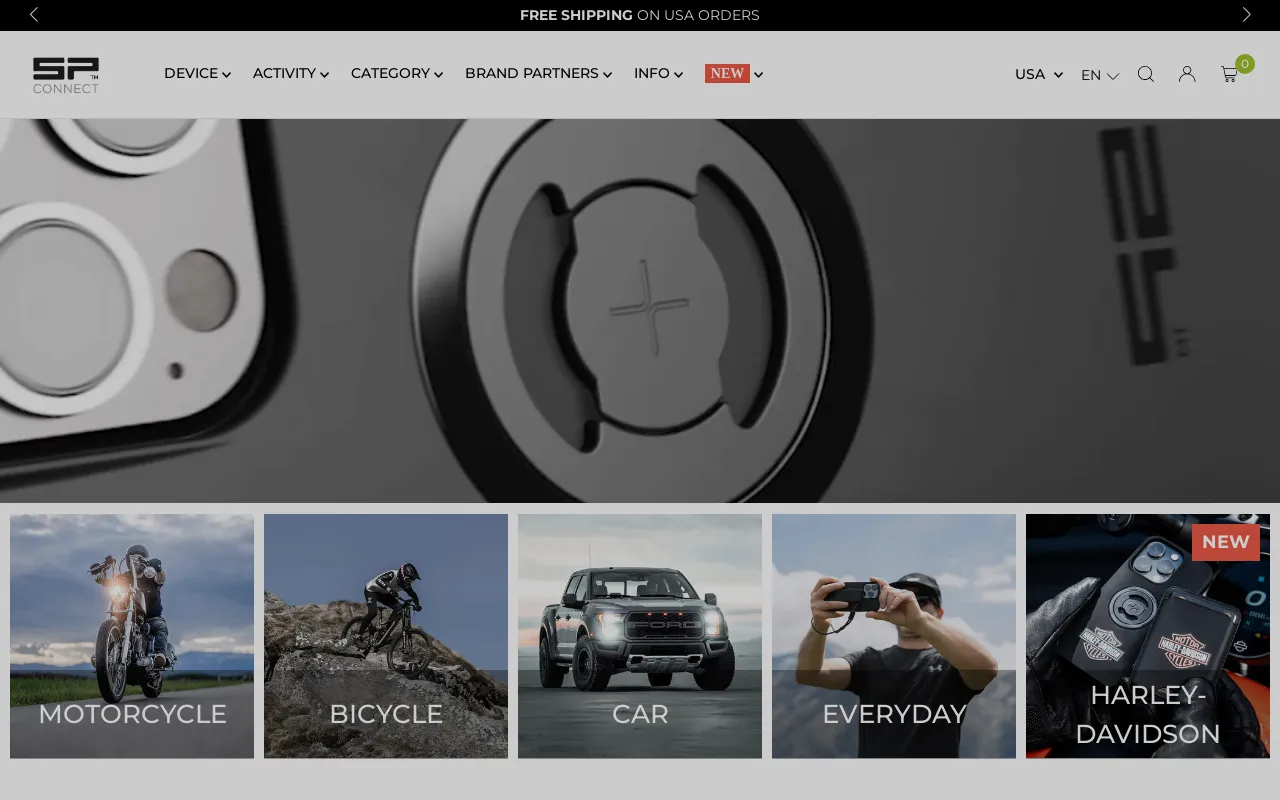Open the HARLEY-DAVIDSON category tile
This screenshot has height=800, width=1280.
(1148, 636)
